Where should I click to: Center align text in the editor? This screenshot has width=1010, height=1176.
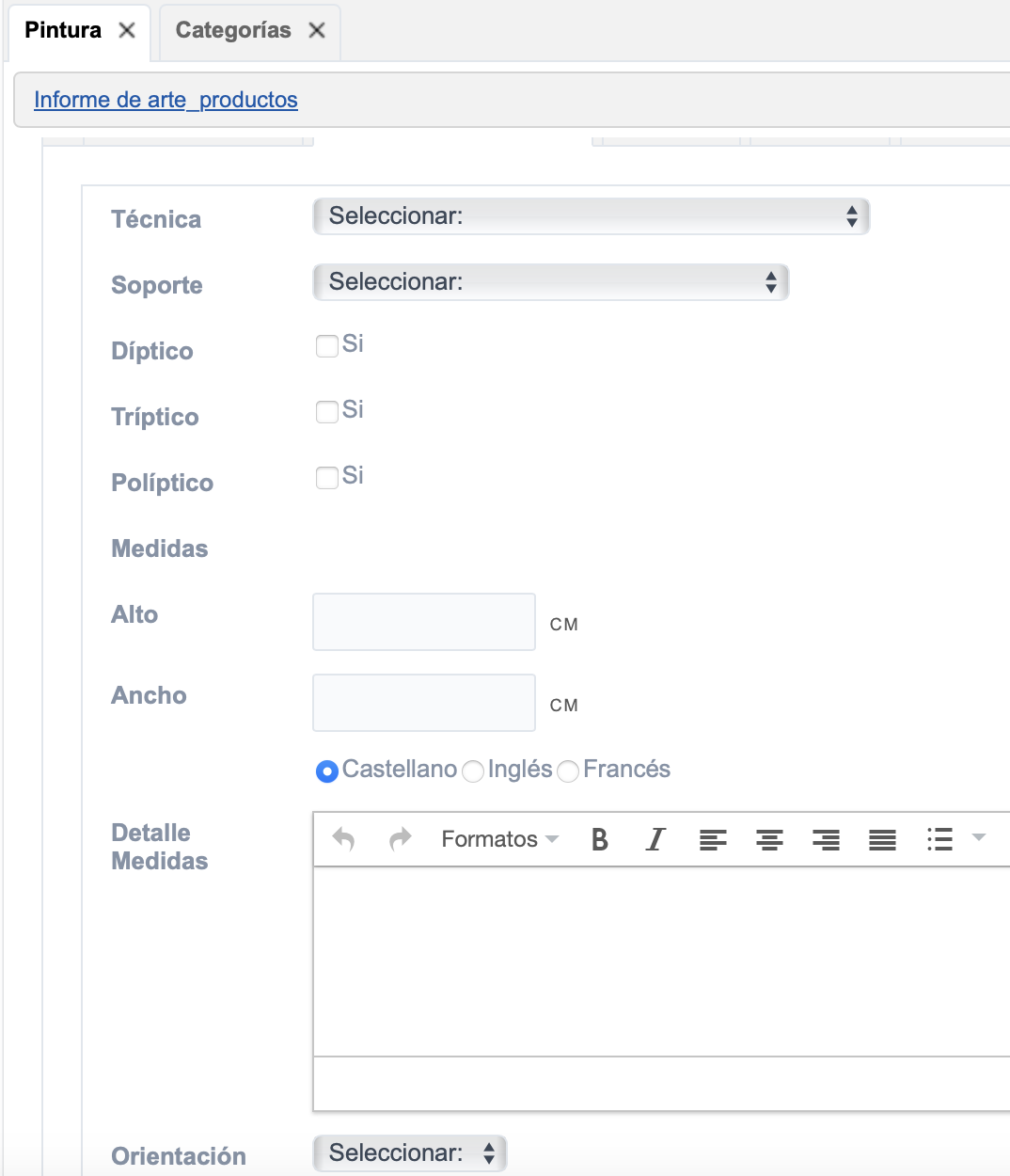769,839
